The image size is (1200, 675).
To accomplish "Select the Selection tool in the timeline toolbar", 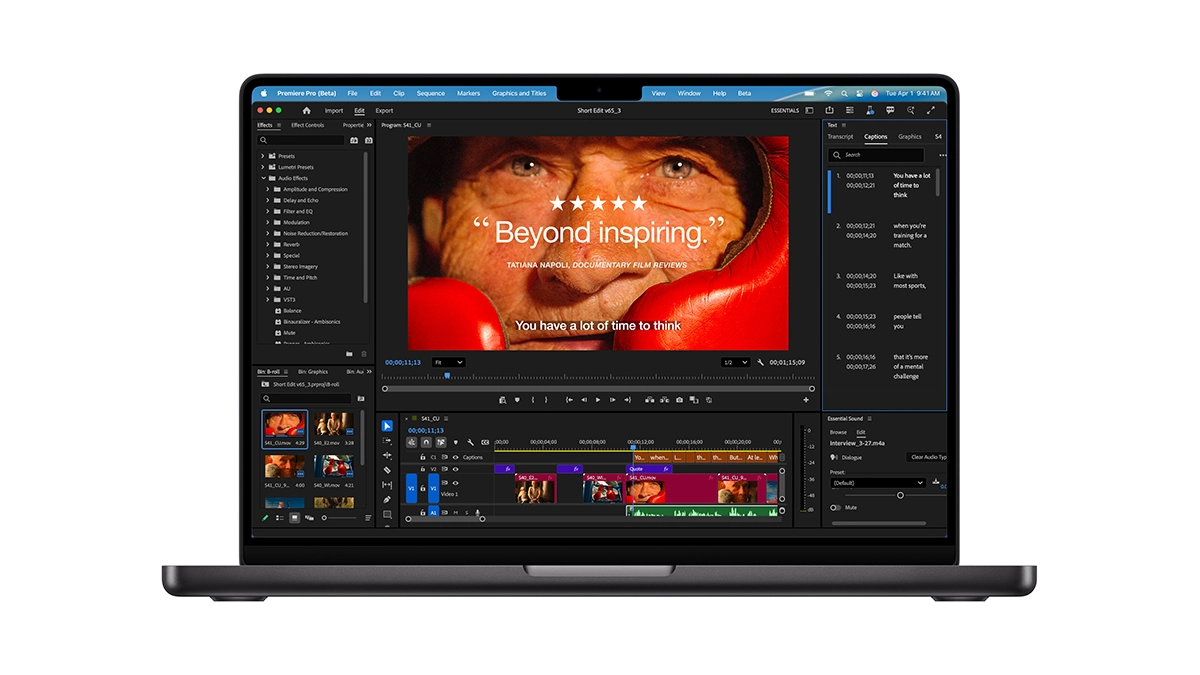I will 388,426.
